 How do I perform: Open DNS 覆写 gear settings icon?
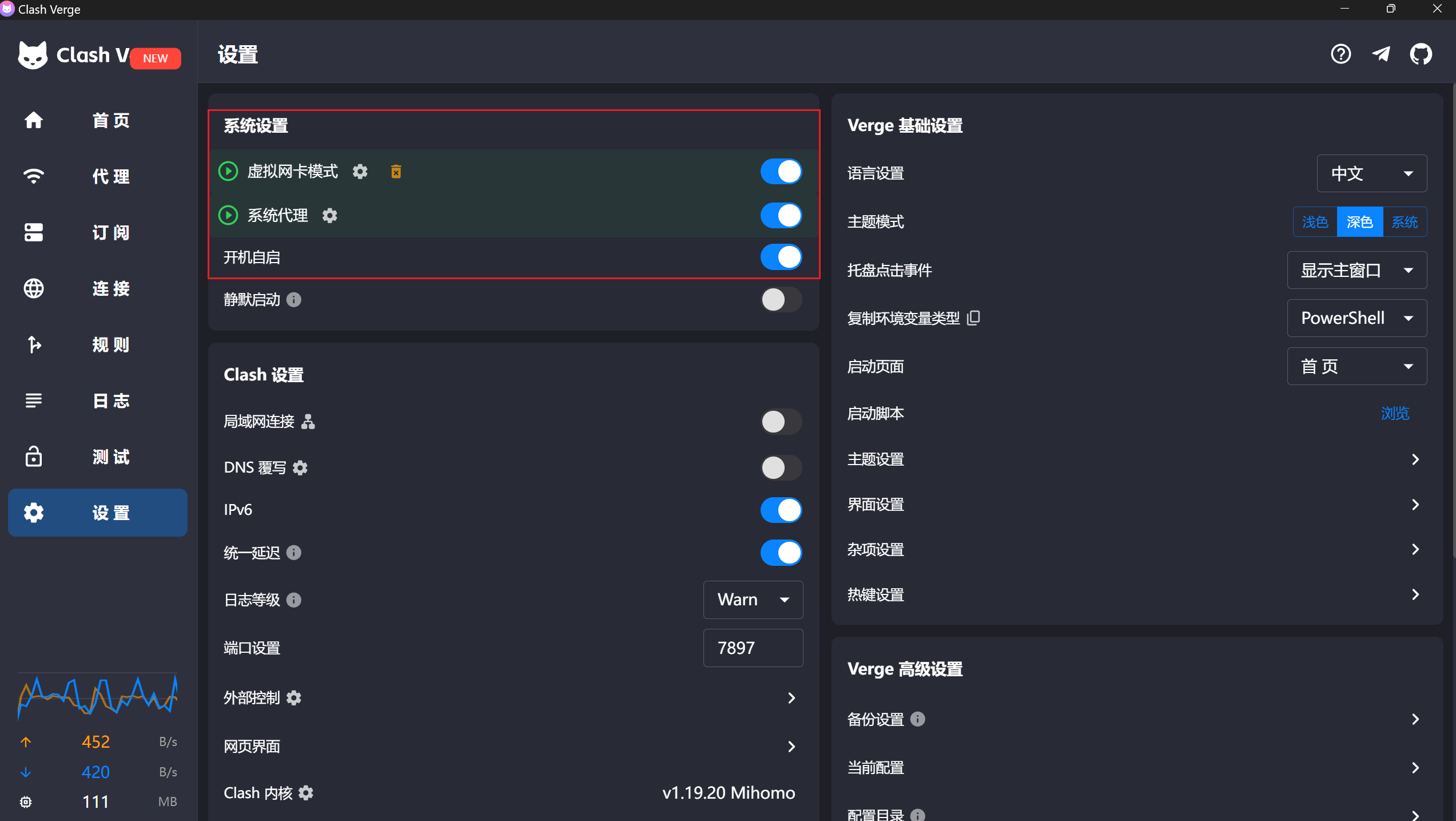pyautogui.click(x=300, y=467)
